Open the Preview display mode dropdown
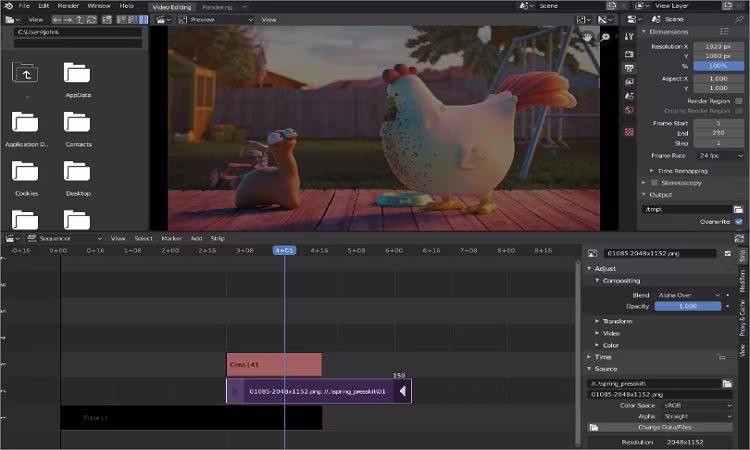Viewport: 750px width, 450px height. 215,20
